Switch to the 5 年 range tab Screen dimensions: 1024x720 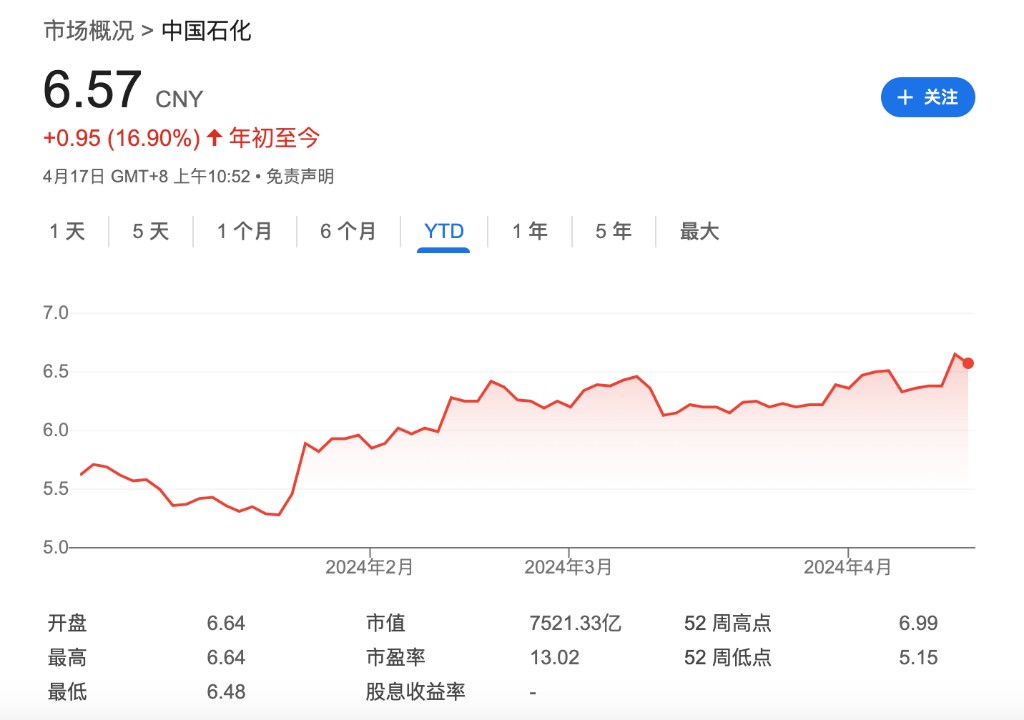[x=613, y=231]
